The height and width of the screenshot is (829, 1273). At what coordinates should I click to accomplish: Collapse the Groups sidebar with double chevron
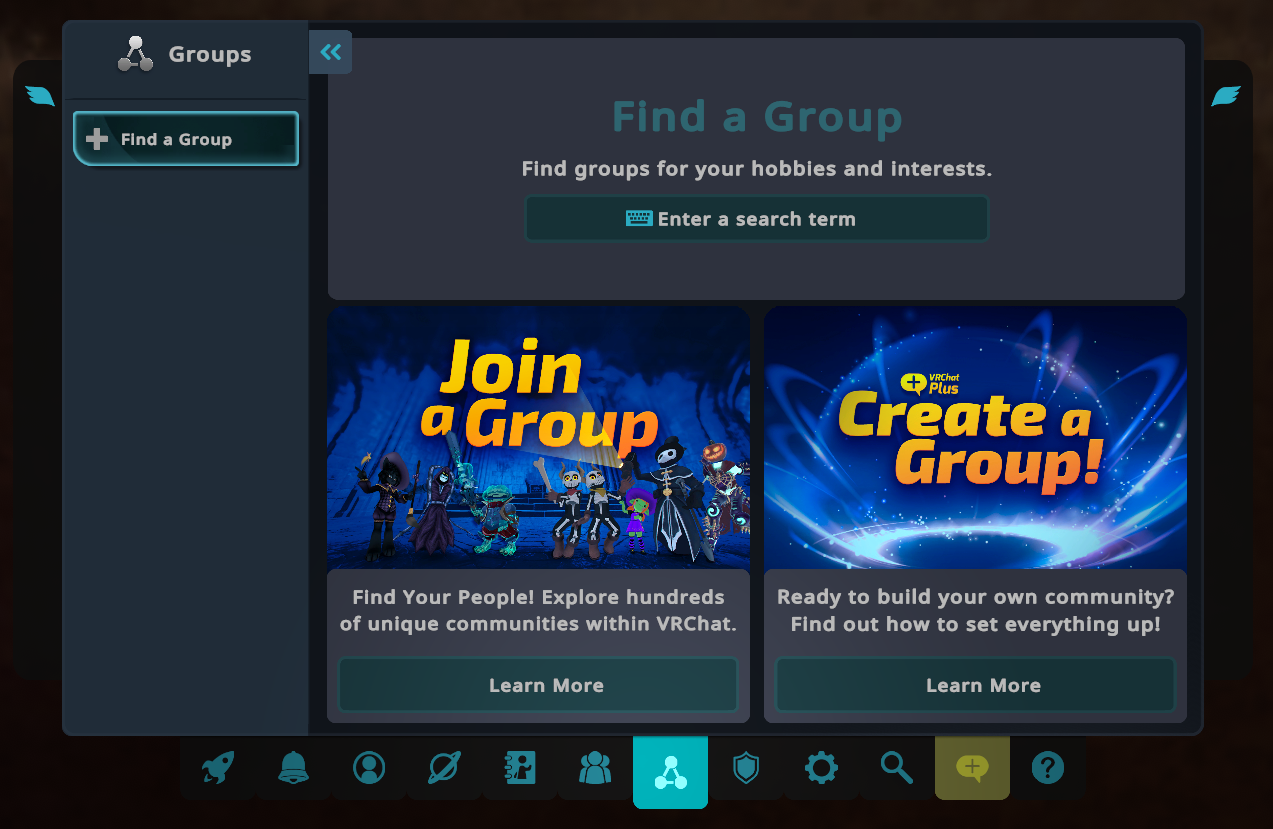(331, 52)
